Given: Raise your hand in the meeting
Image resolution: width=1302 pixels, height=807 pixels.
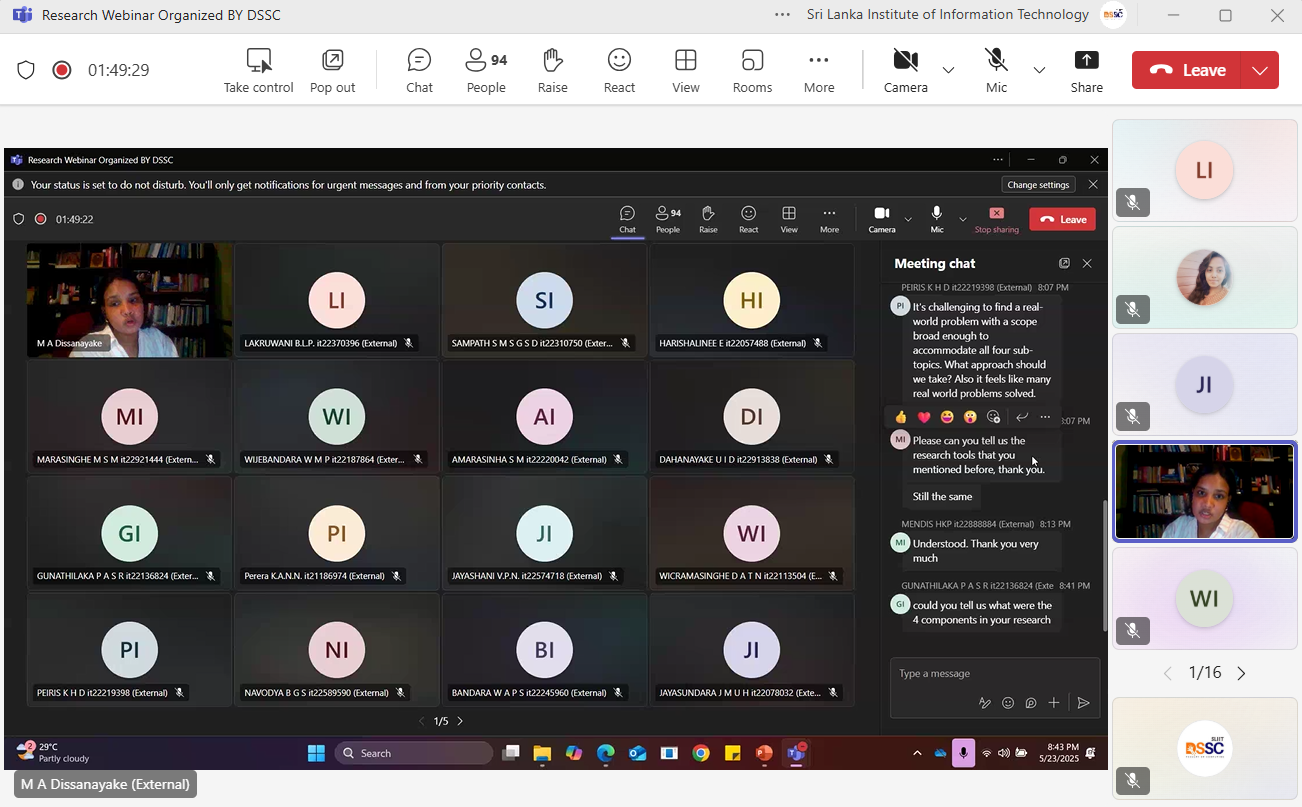Looking at the screenshot, I should point(552,70).
